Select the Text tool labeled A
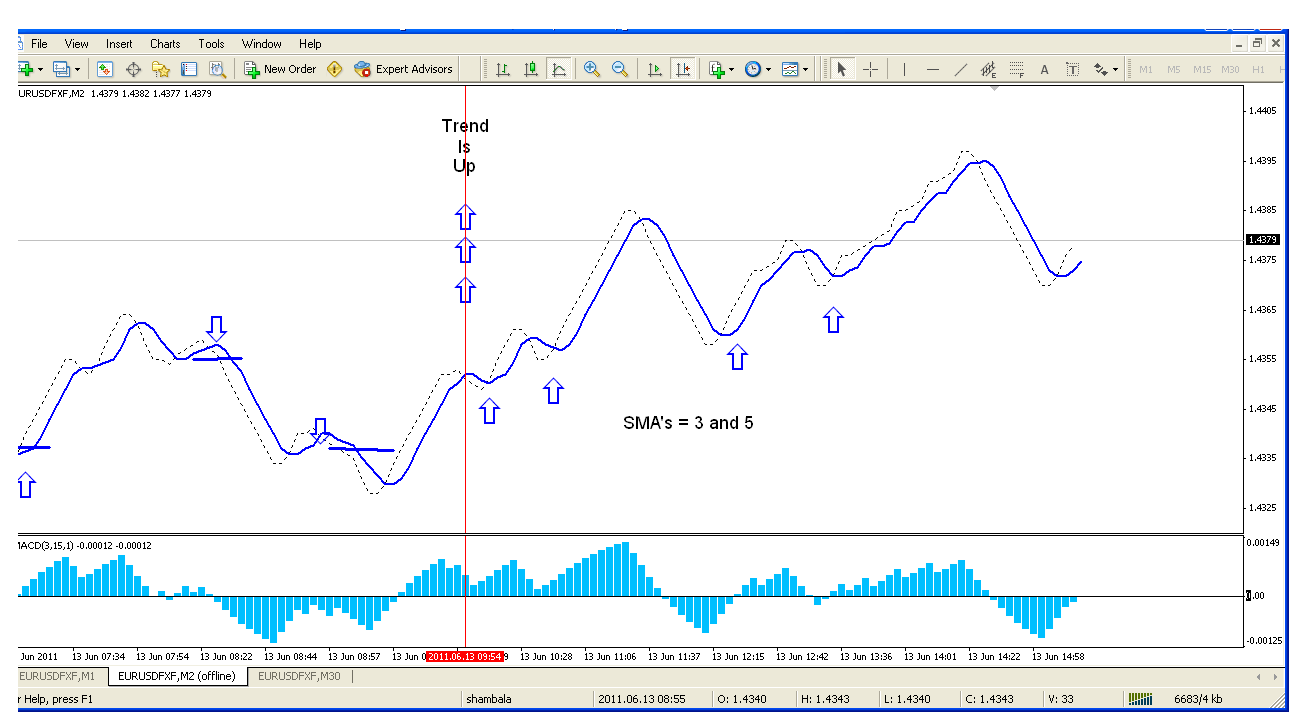 point(1044,69)
